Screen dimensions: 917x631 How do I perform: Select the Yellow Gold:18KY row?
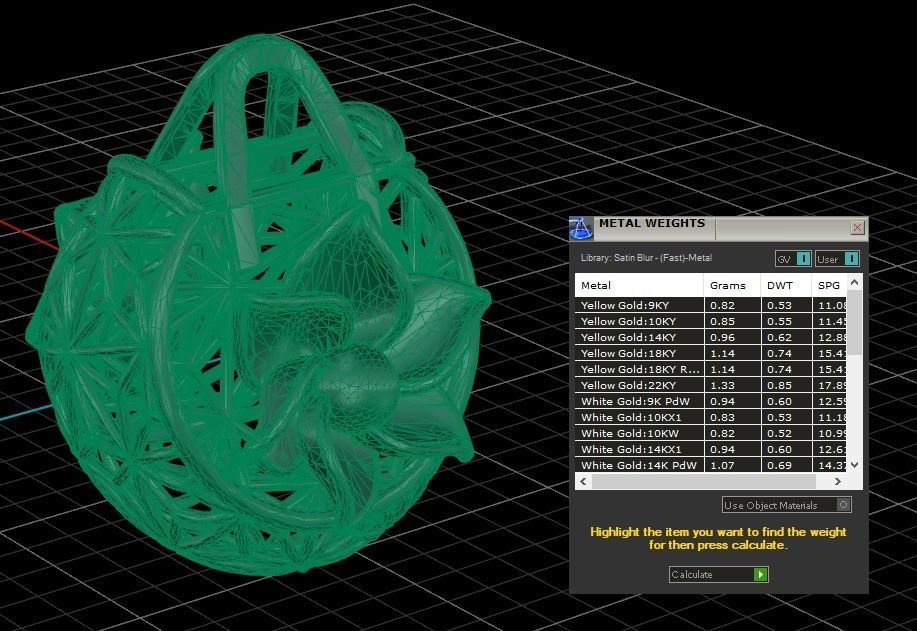pyautogui.click(x=711, y=353)
